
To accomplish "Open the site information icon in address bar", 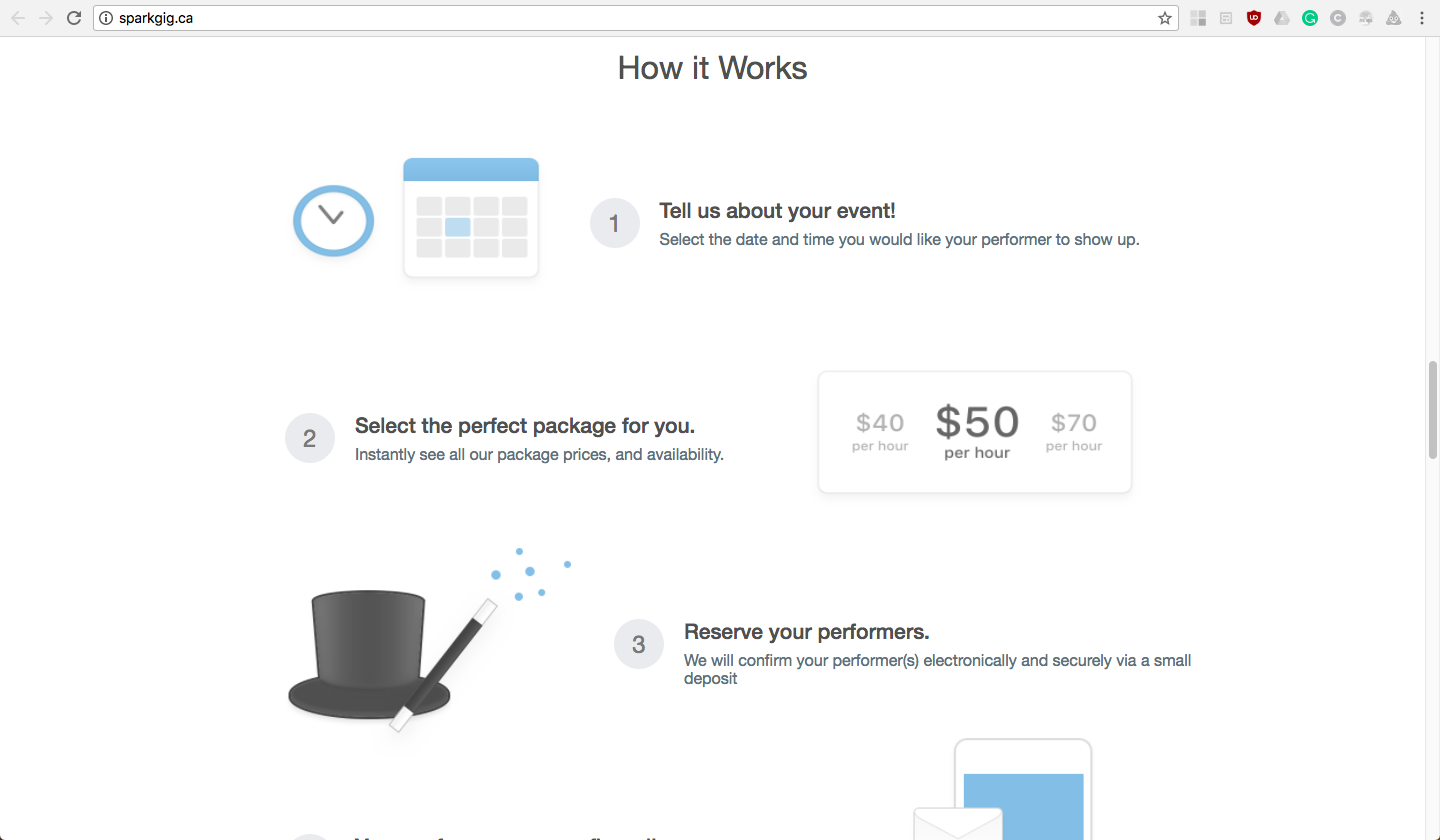I will (106, 18).
